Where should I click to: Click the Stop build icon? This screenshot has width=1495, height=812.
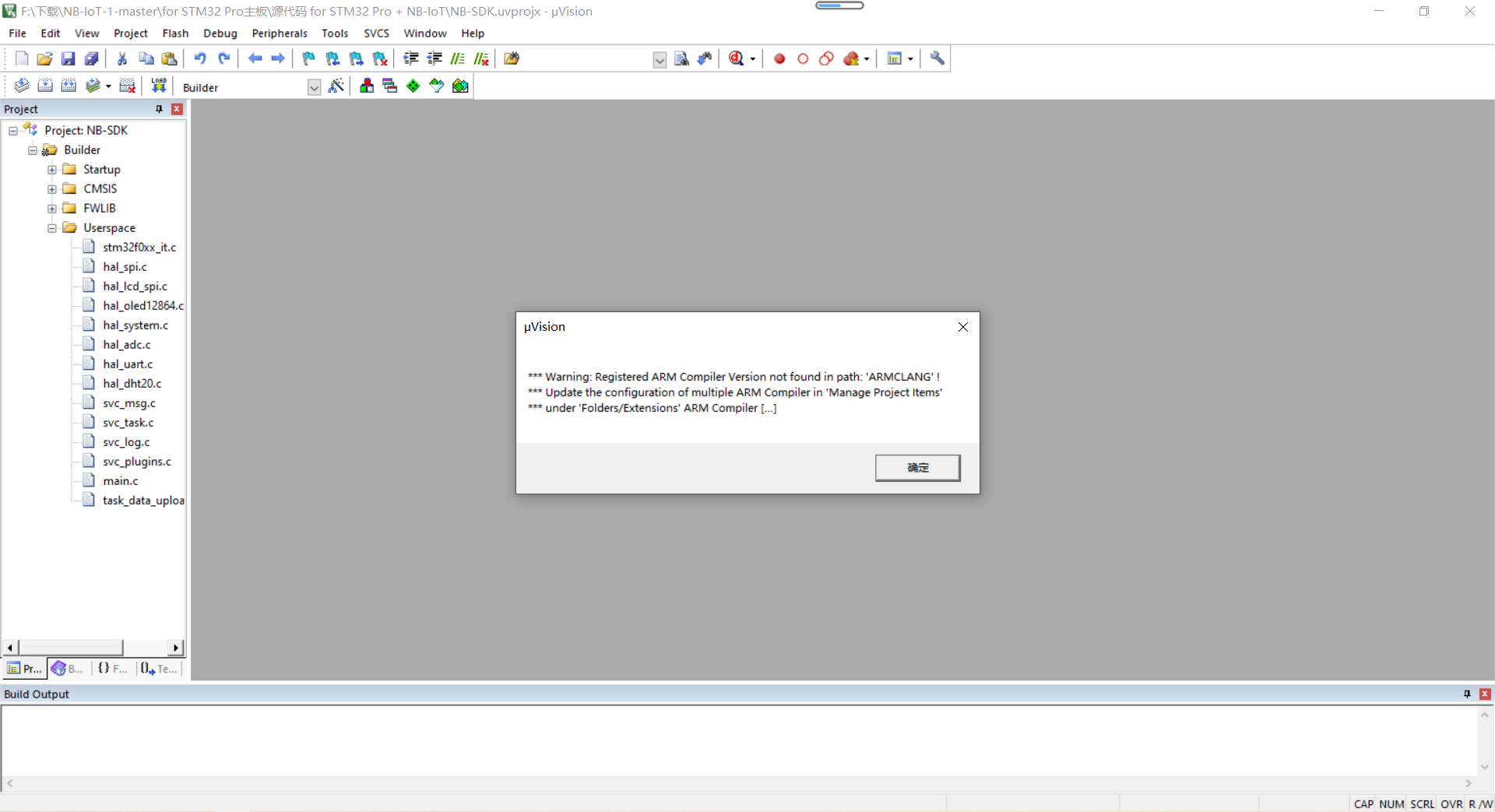pyautogui.click(x=128, y=86)
